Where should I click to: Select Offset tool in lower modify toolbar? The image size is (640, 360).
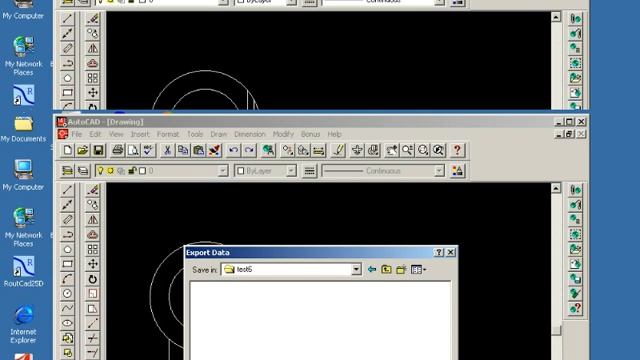pos(93,234)
